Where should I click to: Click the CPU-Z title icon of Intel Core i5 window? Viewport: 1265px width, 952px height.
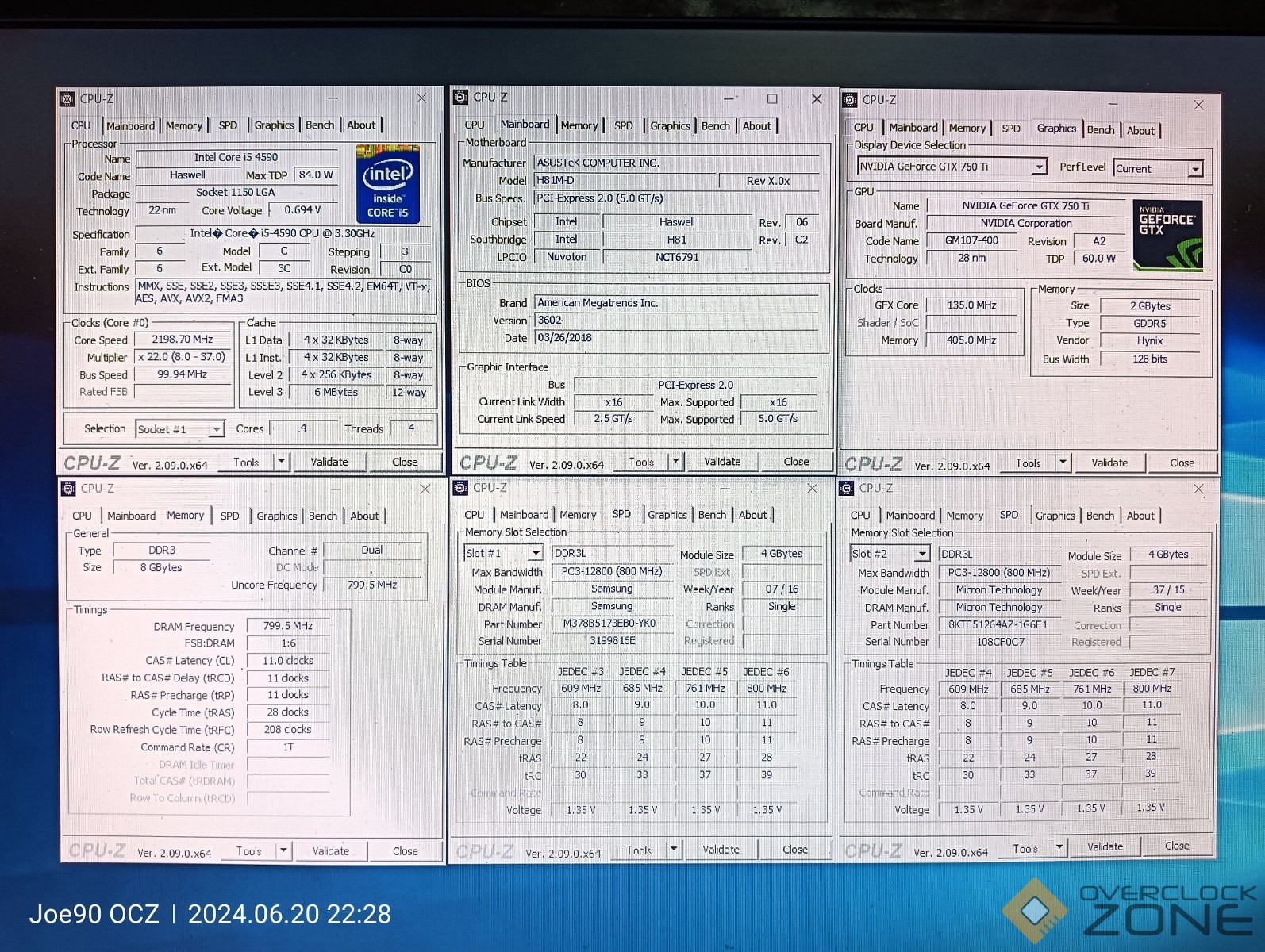point(67,99)
